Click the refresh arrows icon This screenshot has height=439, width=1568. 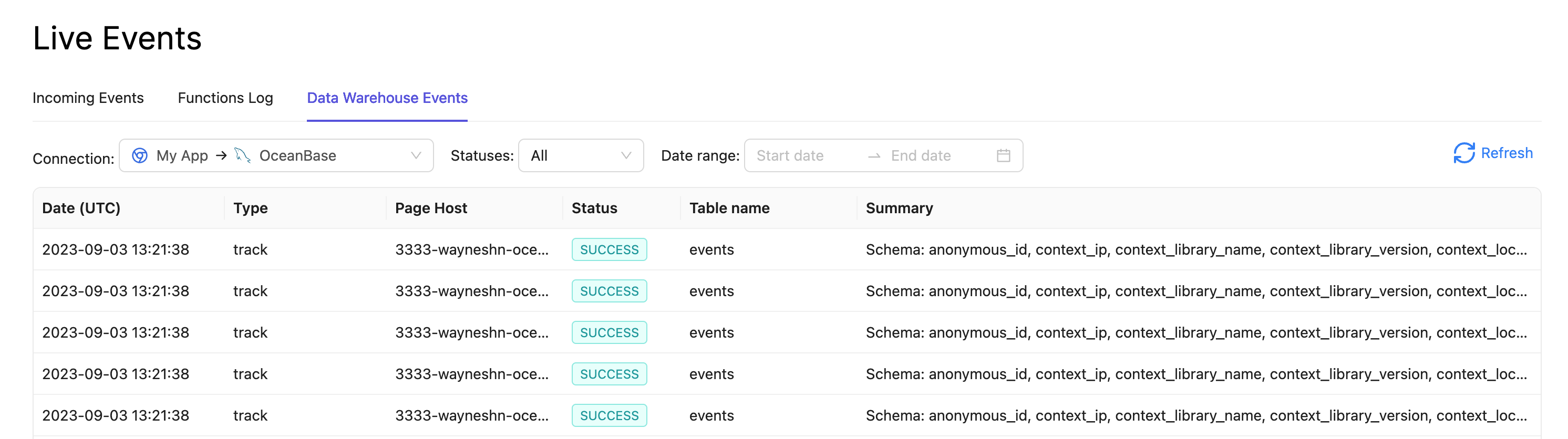point(1464,153)
